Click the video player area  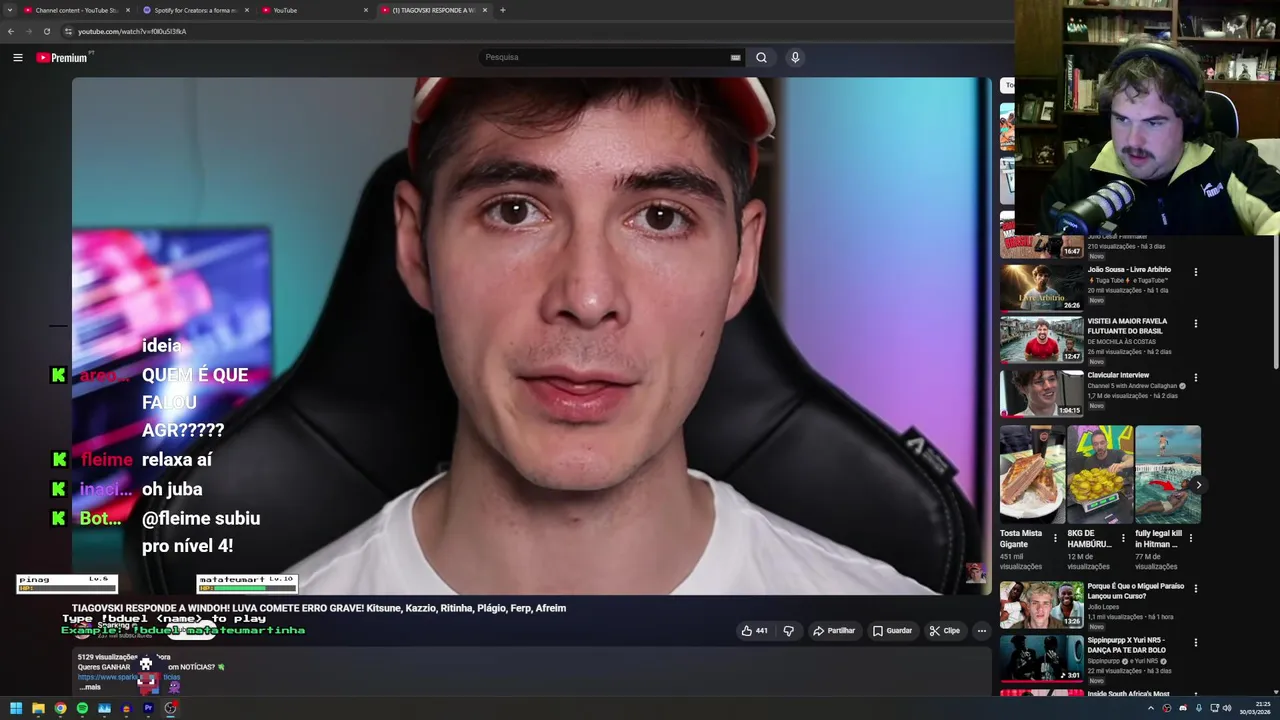point(531,336)
